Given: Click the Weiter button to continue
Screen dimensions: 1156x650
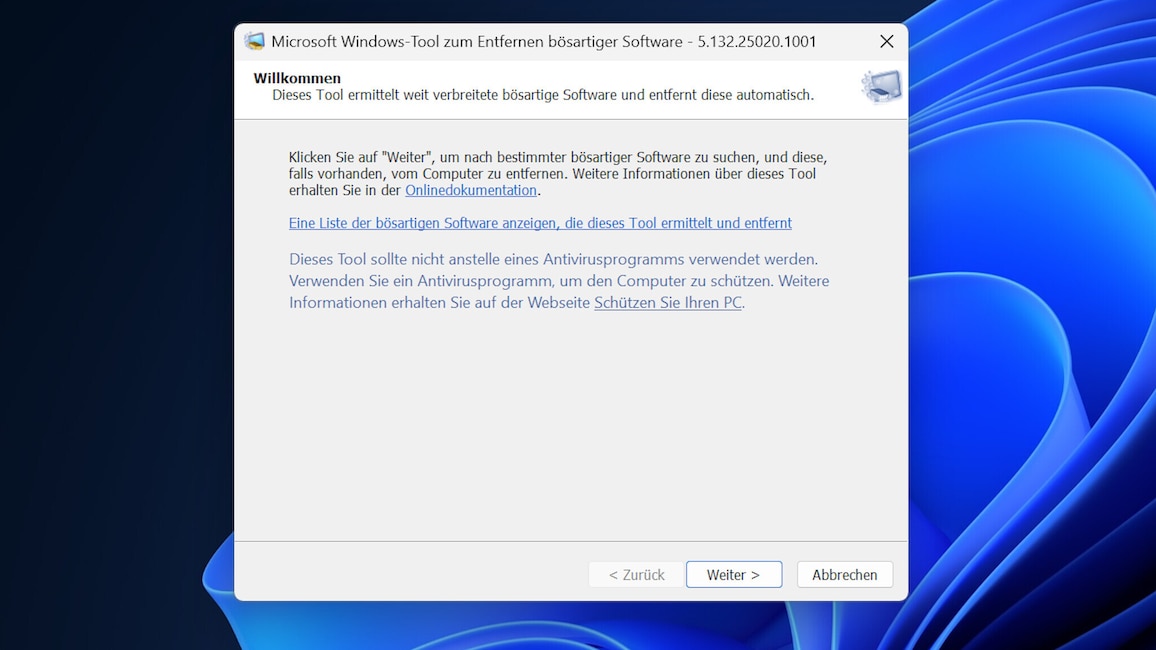Looking at the screenshot, I should click(x=734, y=575).
